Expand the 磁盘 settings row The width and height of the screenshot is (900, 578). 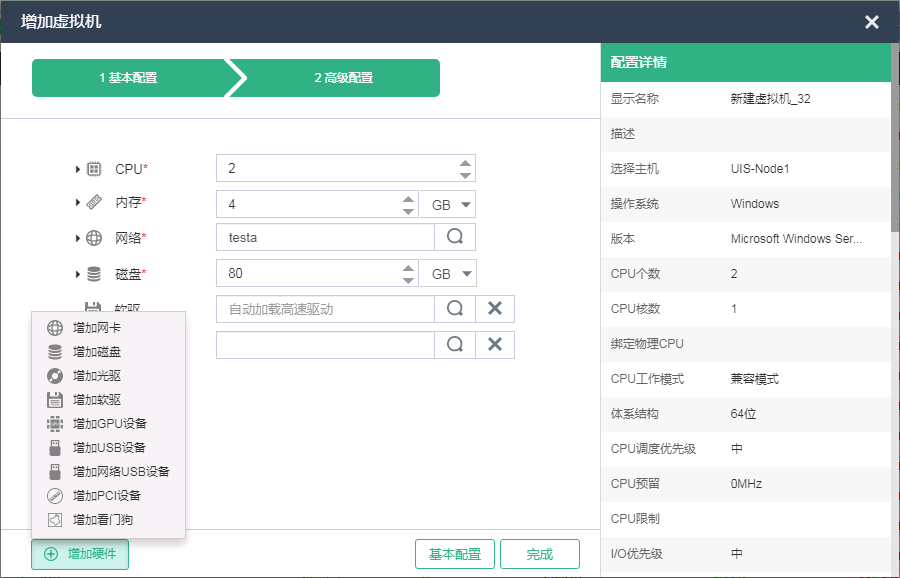(x=78, y=273)
